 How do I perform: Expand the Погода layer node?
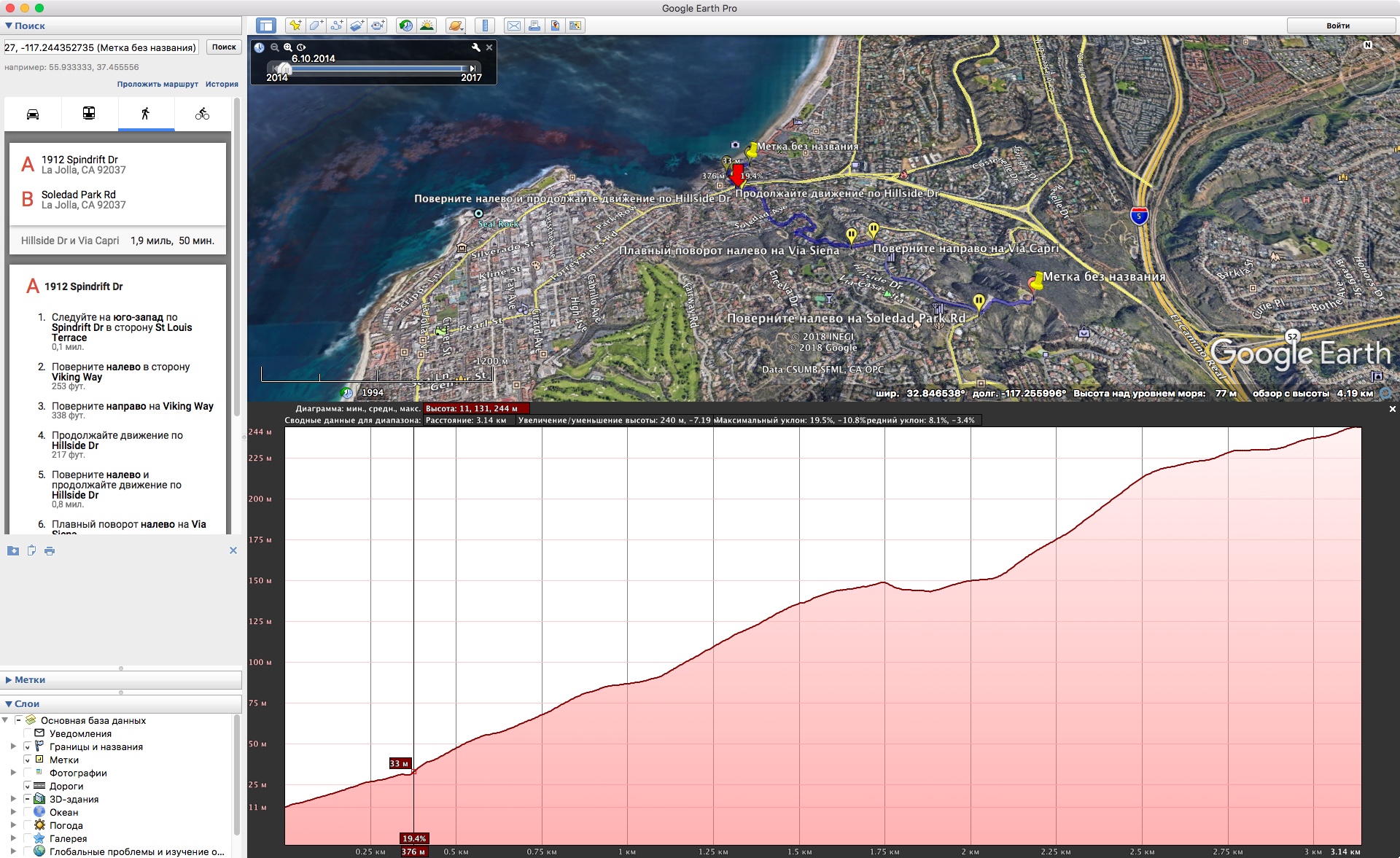[x=13, y=825]
